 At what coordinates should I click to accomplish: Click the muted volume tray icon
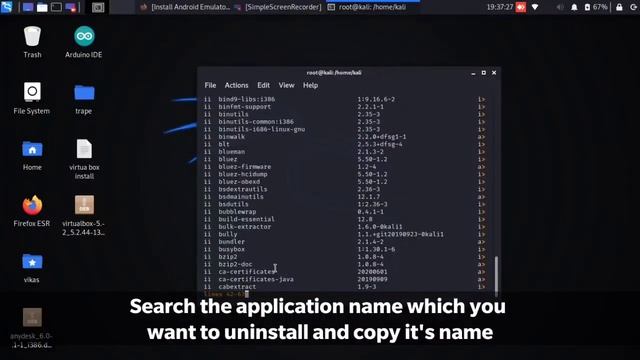[x=560, y=7]
